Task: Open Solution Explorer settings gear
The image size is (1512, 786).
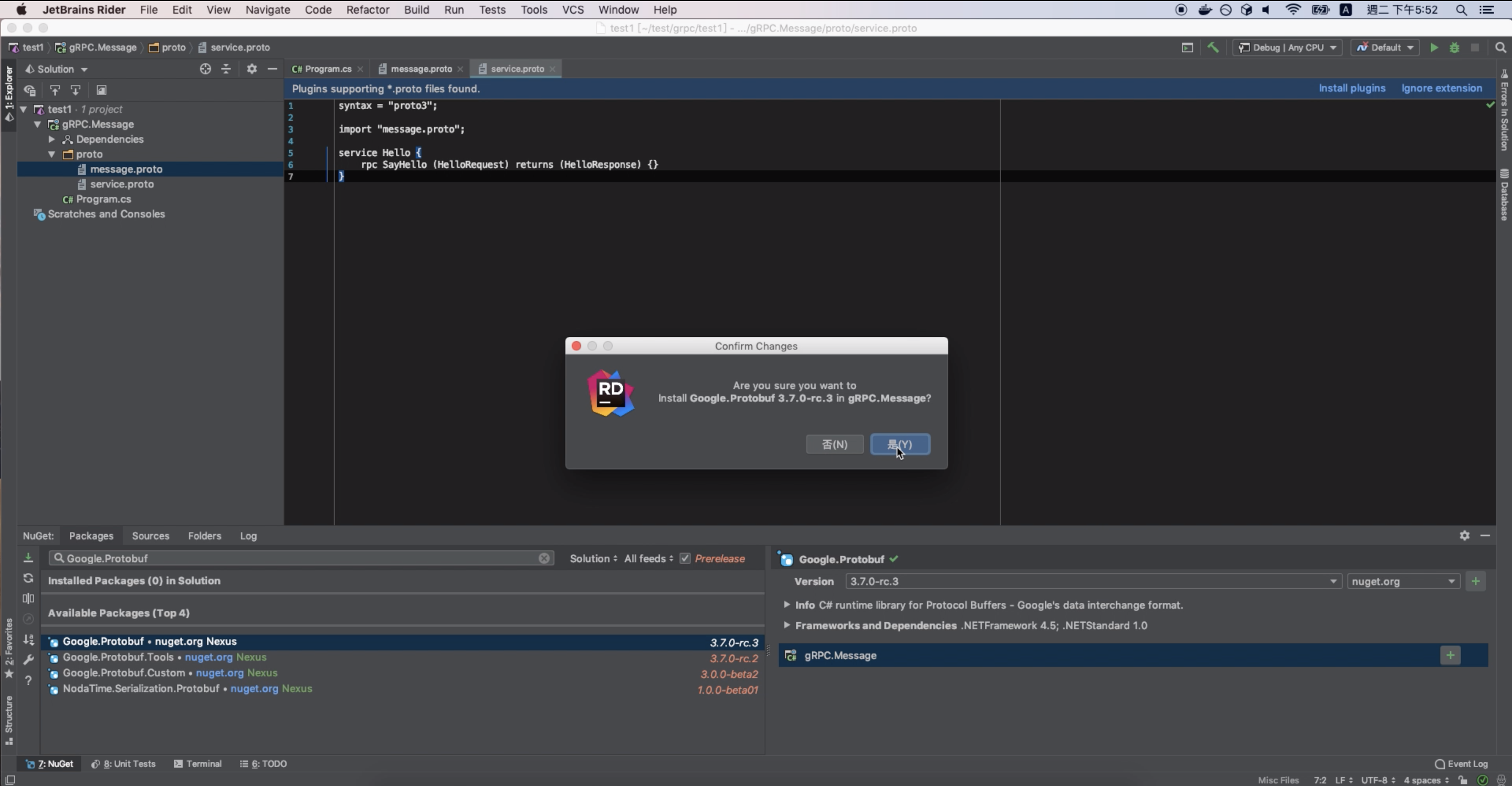Action: (x=252, y=69)
